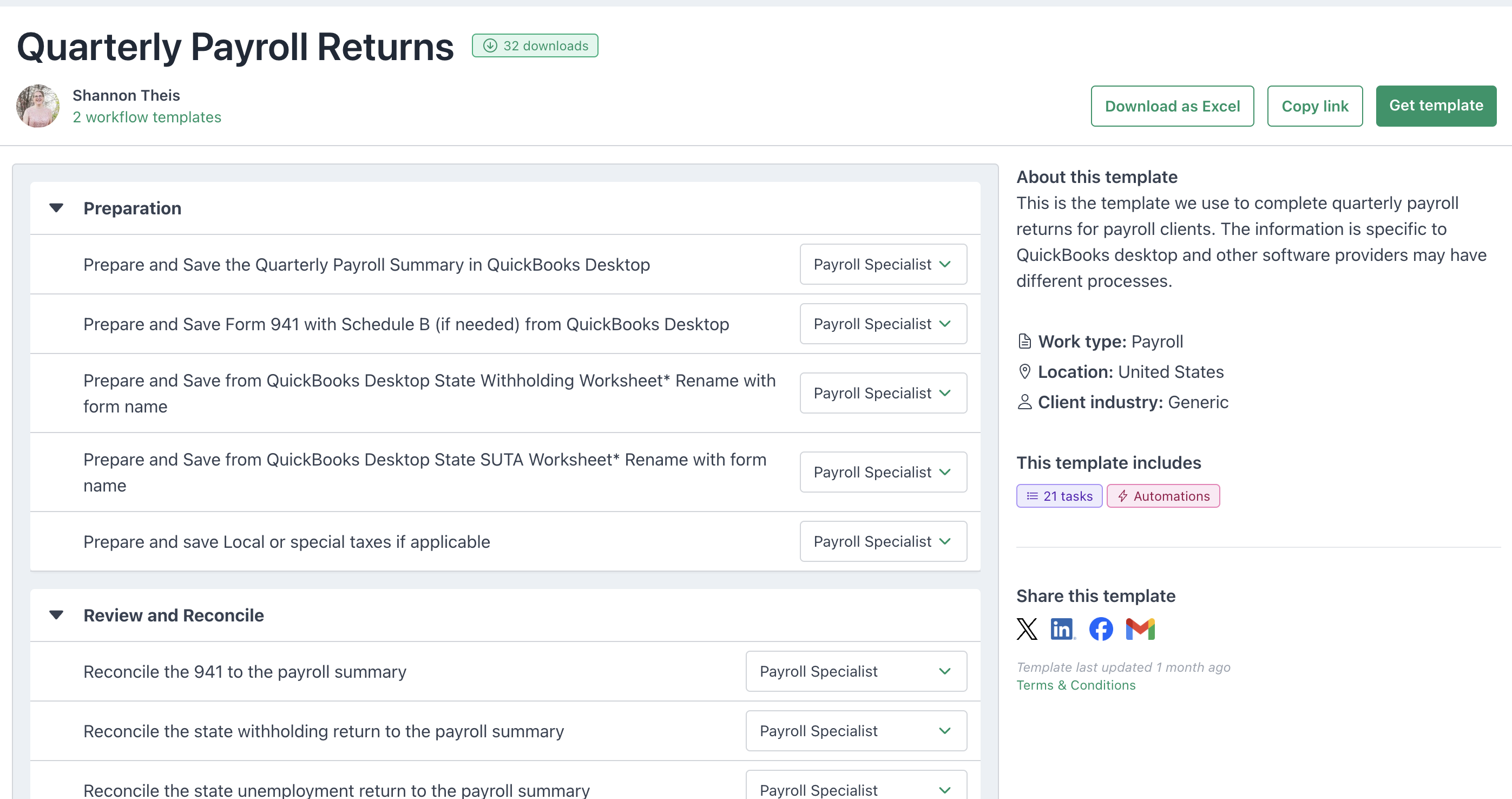This screenshot has width=1512, height=799.
Task: Share template via Facebook icon
Action: 1101,628
